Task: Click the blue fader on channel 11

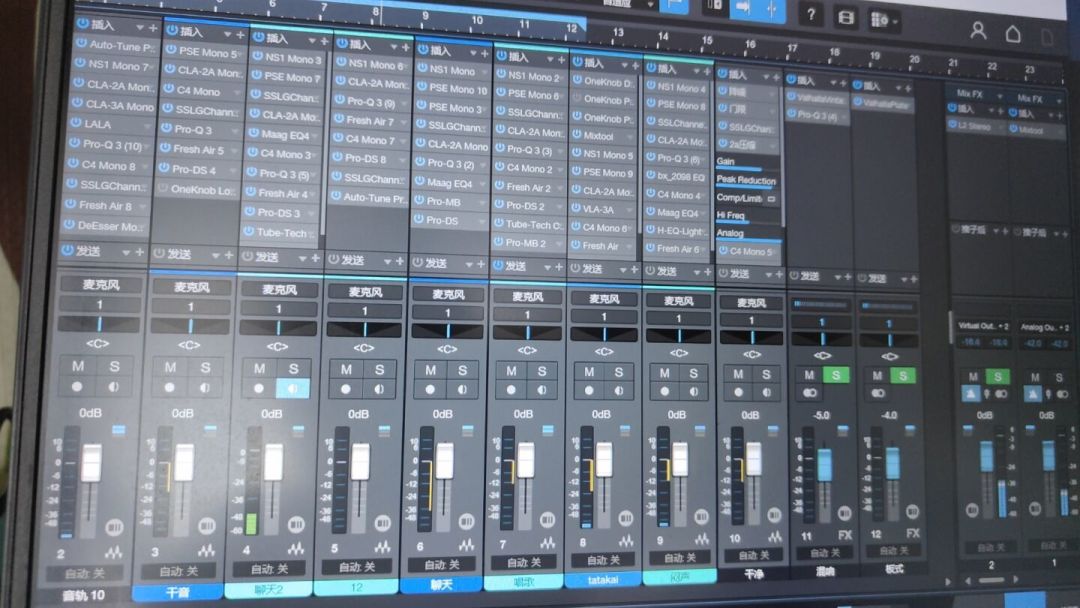Action: click(x=824, y=465)
